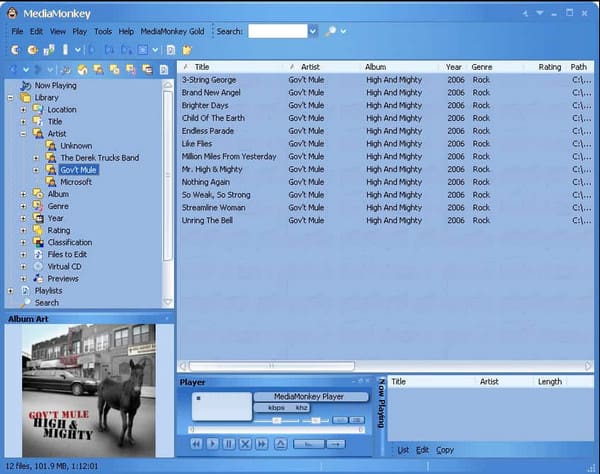Select the "Now Playing" tree item
Viewport: 600px width, 474px height.
tap(55, 85)
